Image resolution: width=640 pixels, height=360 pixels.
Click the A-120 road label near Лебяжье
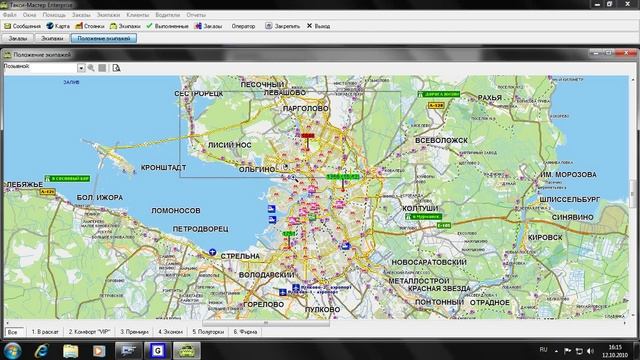pyautogui.click(x=48, y=191)
